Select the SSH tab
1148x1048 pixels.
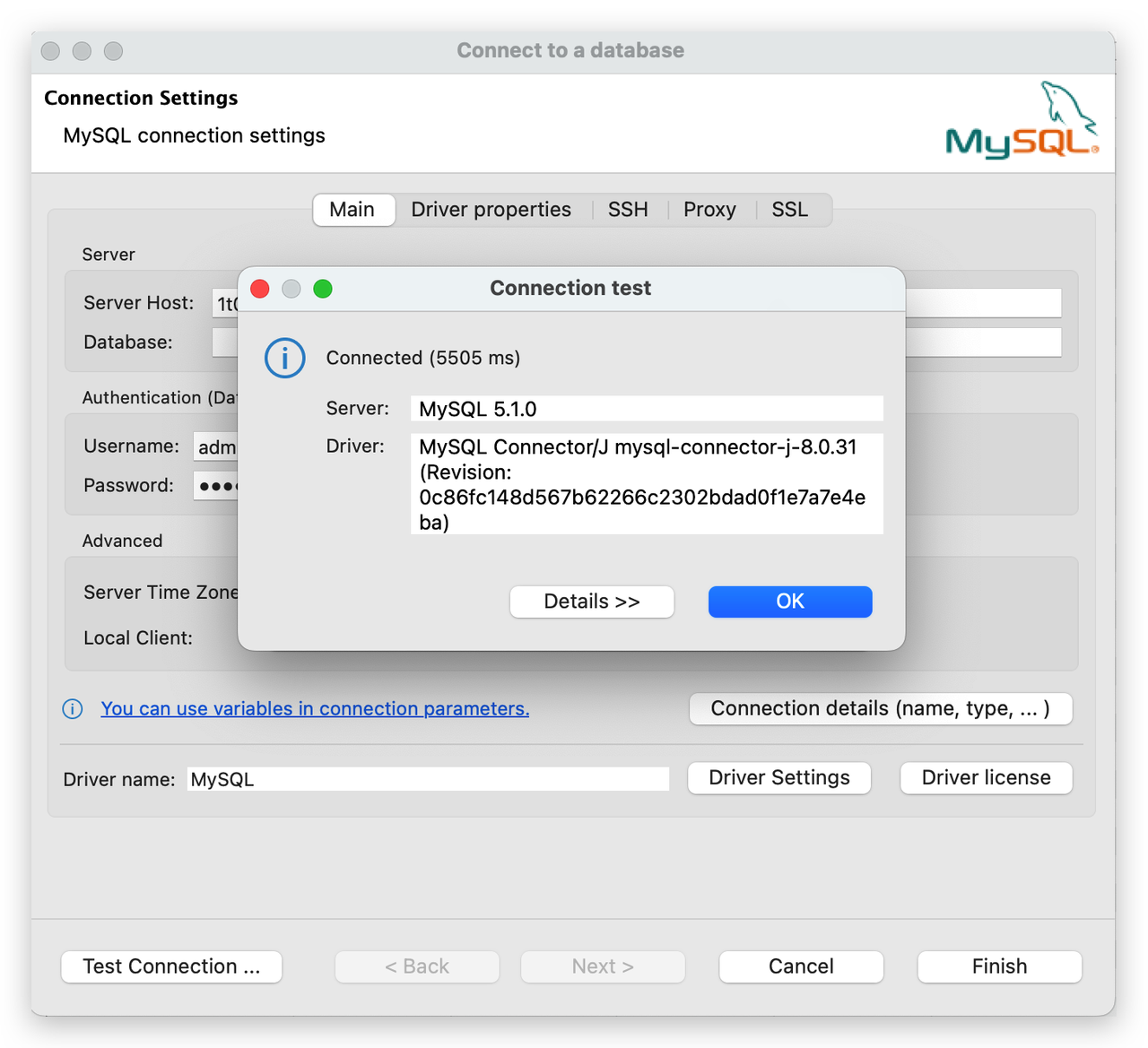628,210
